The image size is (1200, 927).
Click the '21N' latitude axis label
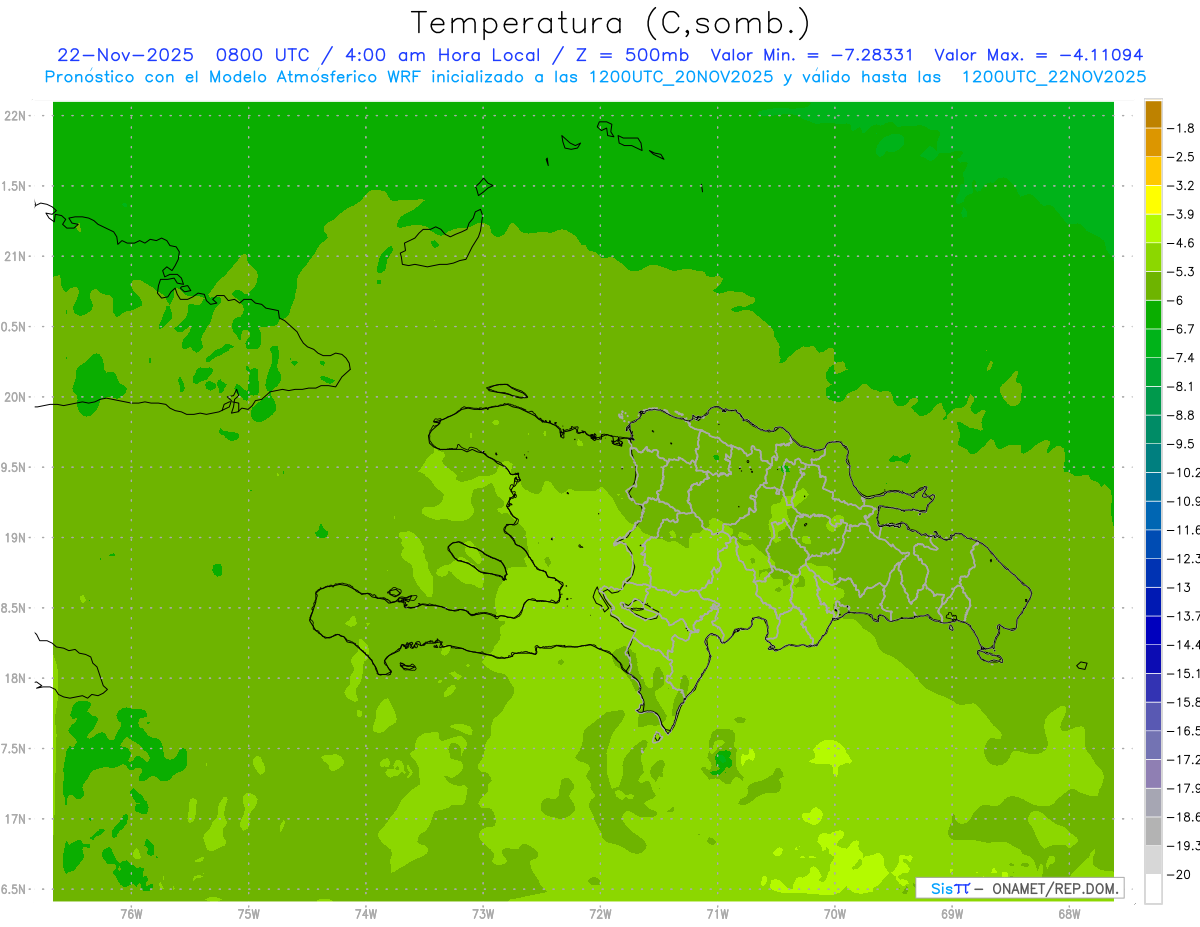[16, 257]
